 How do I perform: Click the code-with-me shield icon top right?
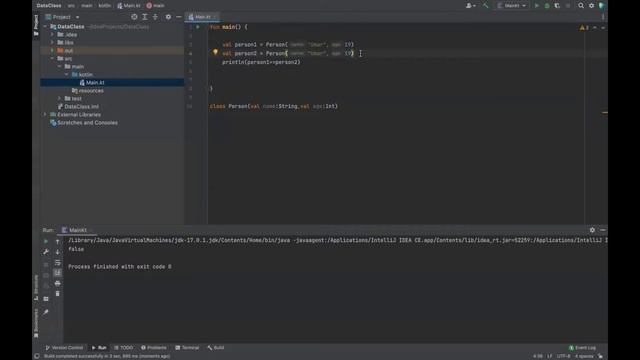[x=601, y=6]
